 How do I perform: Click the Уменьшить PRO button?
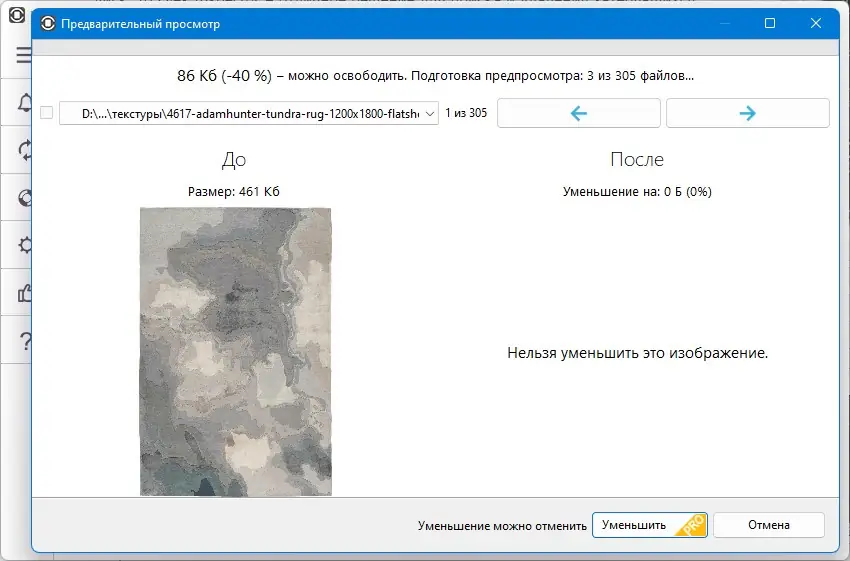point(649,525)
